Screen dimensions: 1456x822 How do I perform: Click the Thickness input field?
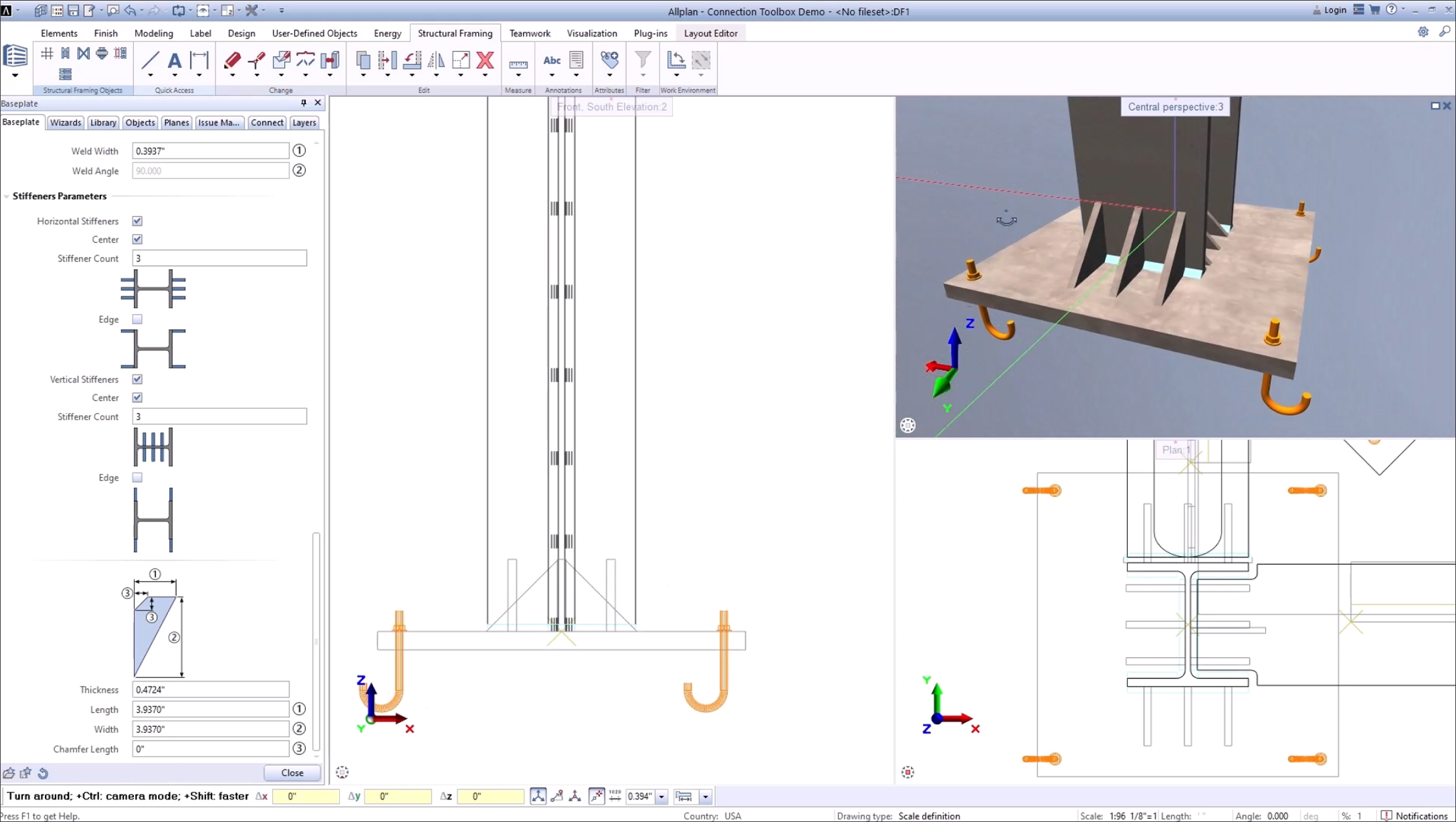(x=210, y=689)
